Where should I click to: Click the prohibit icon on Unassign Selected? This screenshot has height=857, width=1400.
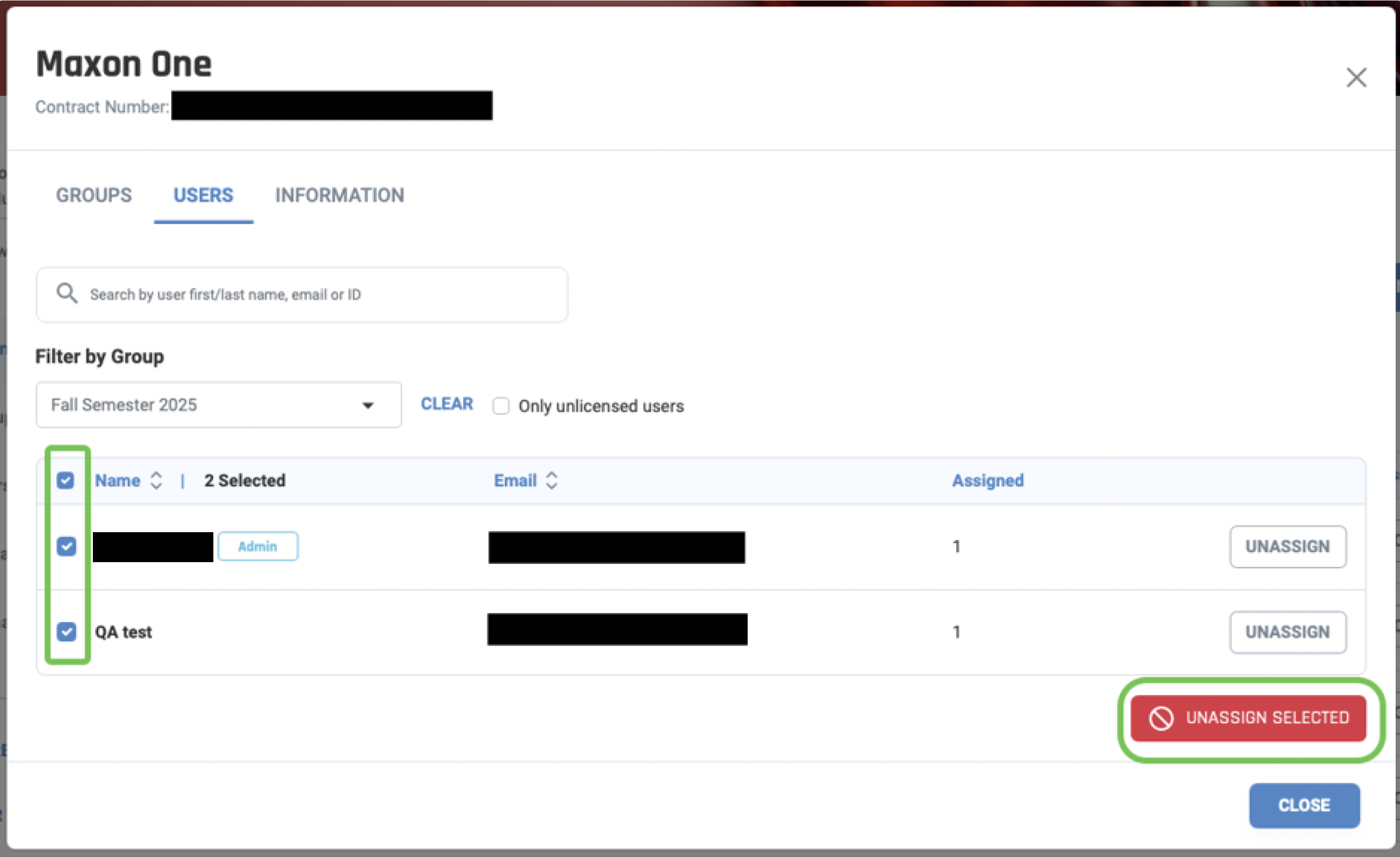click(x=1161, y=718)
